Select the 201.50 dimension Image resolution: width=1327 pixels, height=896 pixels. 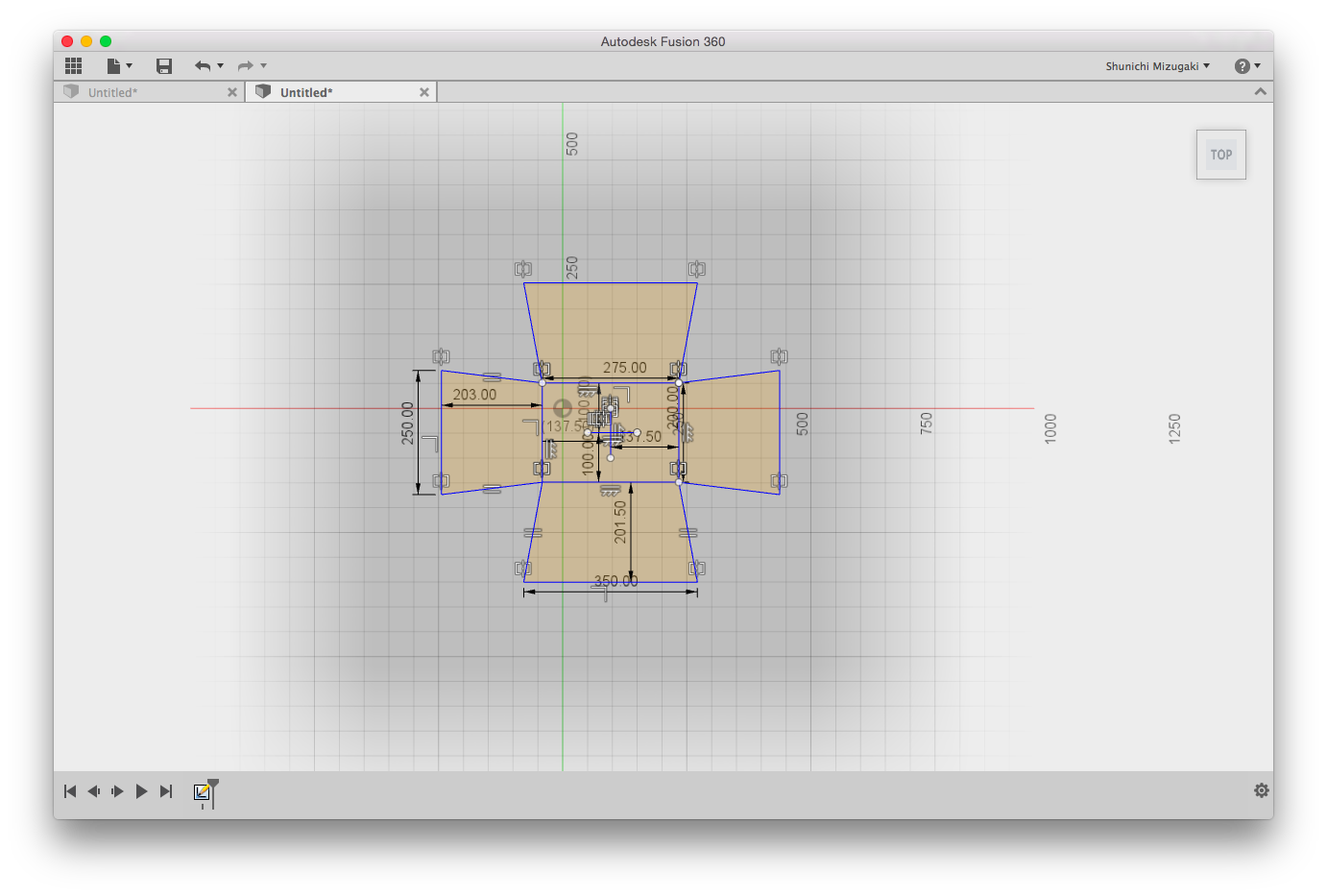[620, 521]
